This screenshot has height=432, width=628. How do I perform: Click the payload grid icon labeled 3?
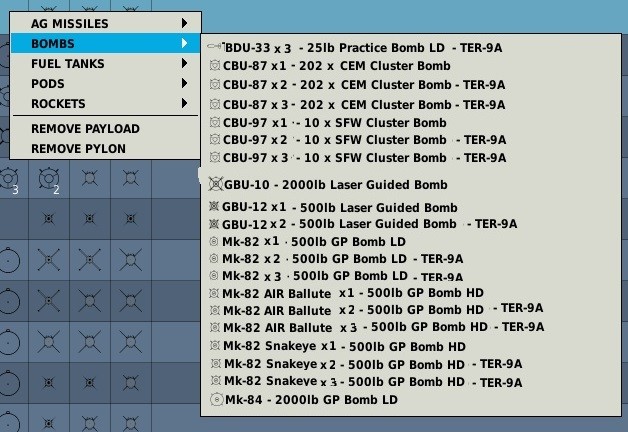click(x=9, y=179)
